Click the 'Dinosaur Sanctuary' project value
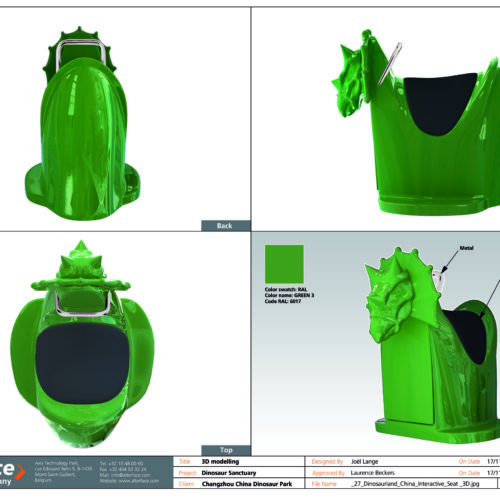 click(x=229, y=473)
